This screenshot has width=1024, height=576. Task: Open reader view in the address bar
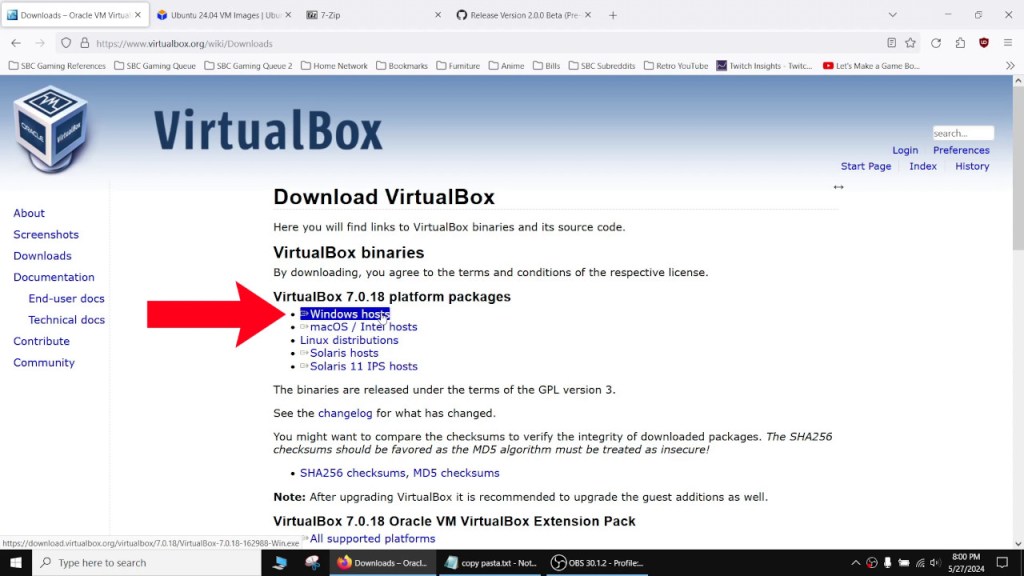[x=893, y=43]
